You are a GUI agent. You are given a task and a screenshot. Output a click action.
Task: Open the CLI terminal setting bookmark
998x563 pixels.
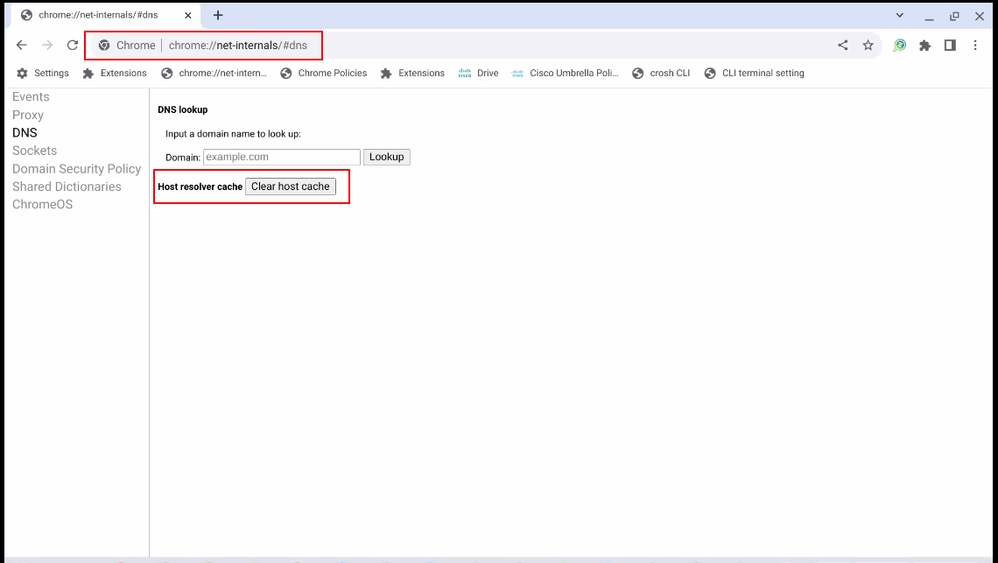[x=754, y=73]
